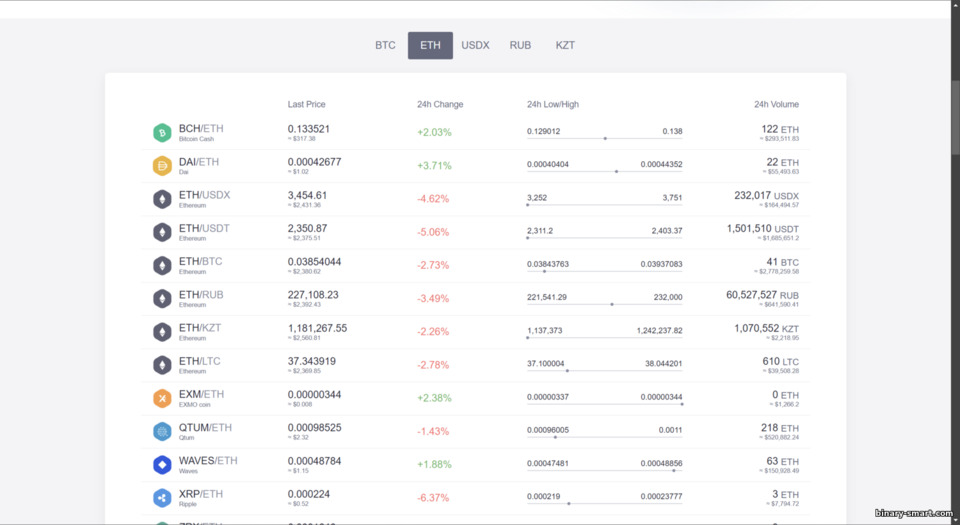Image resolution: width=960 pixels, height=525 pixels.
Task: Click the last price 37.343919
Action: 312,361
